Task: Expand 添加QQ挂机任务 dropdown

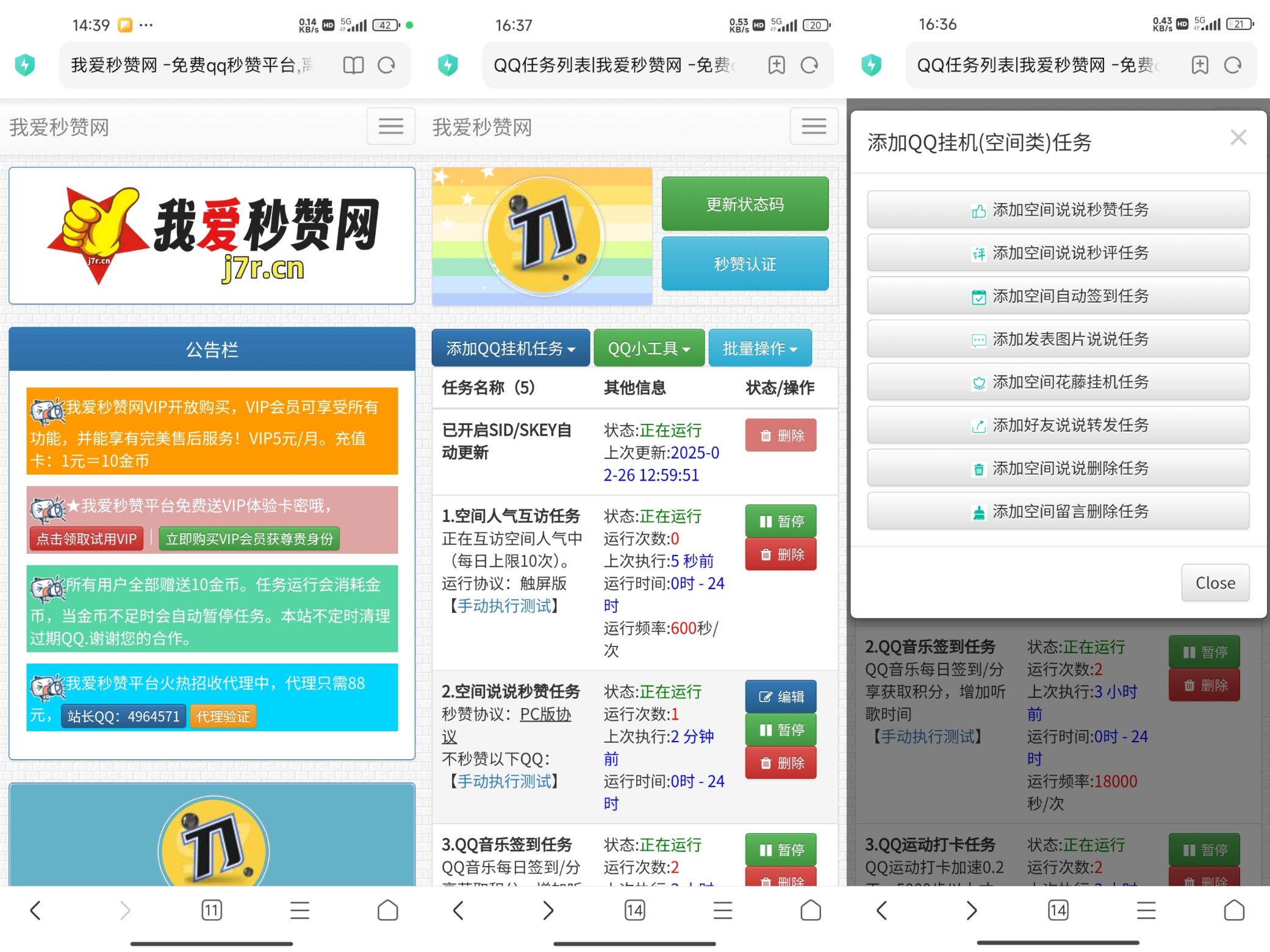Action: point(511,348)
